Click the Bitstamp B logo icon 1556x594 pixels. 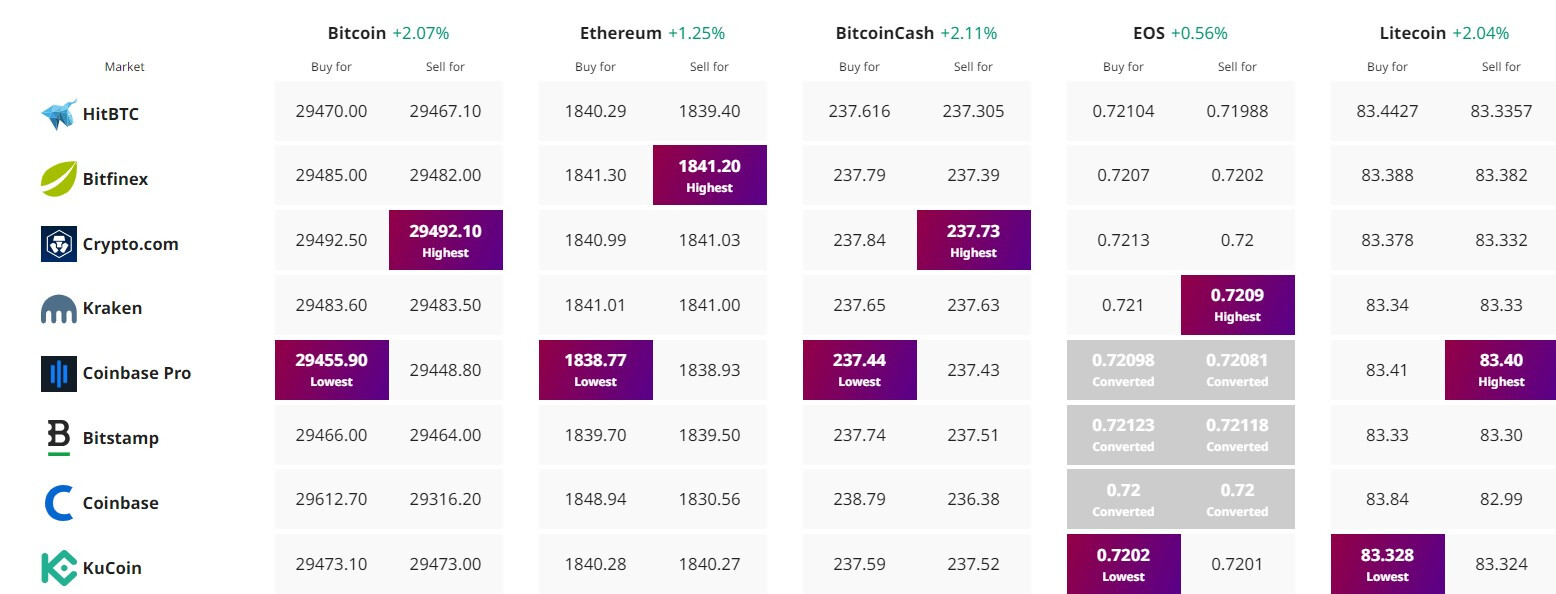(x=59, y=438)
